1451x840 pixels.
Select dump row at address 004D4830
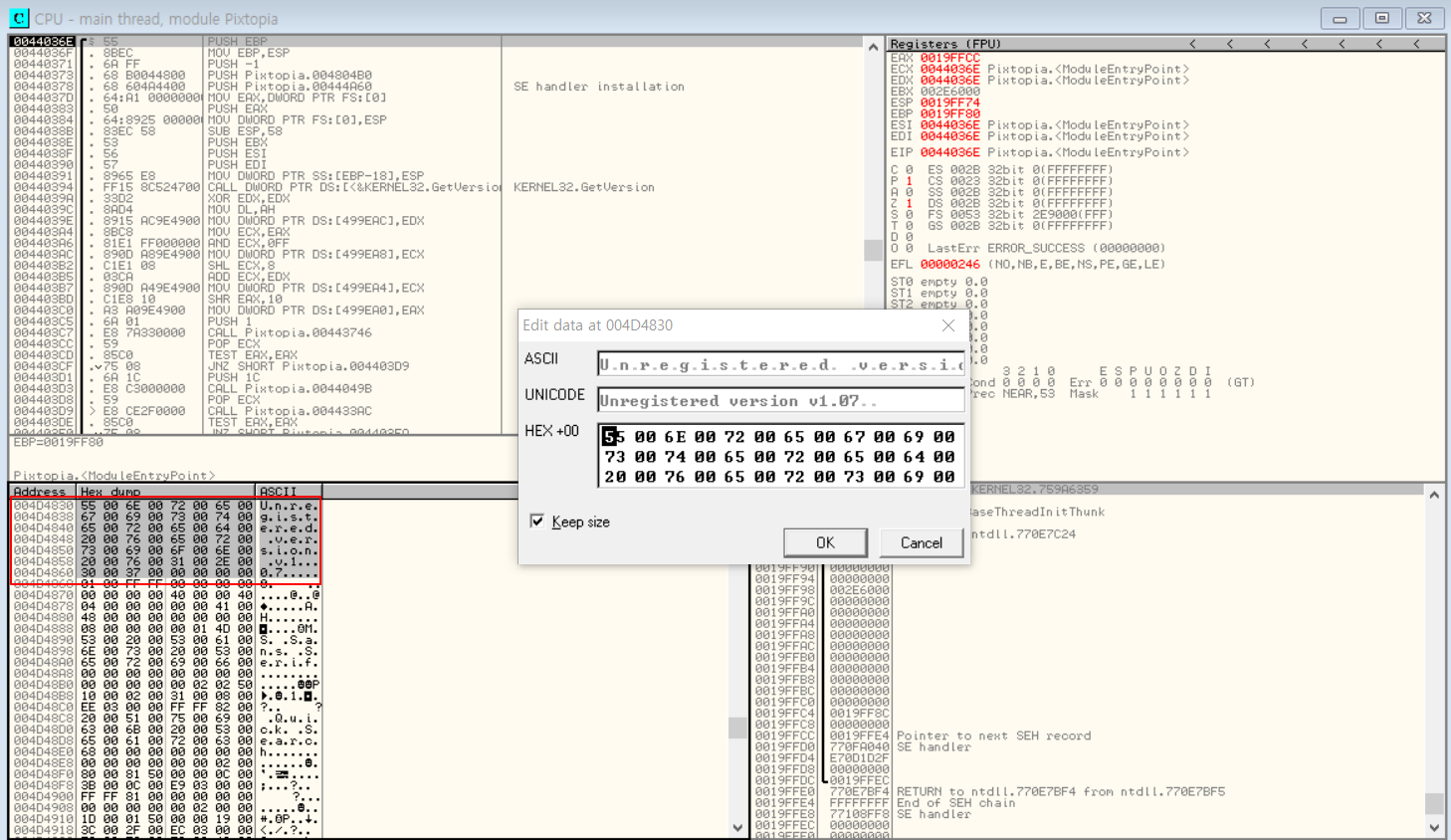pos(165,506)
